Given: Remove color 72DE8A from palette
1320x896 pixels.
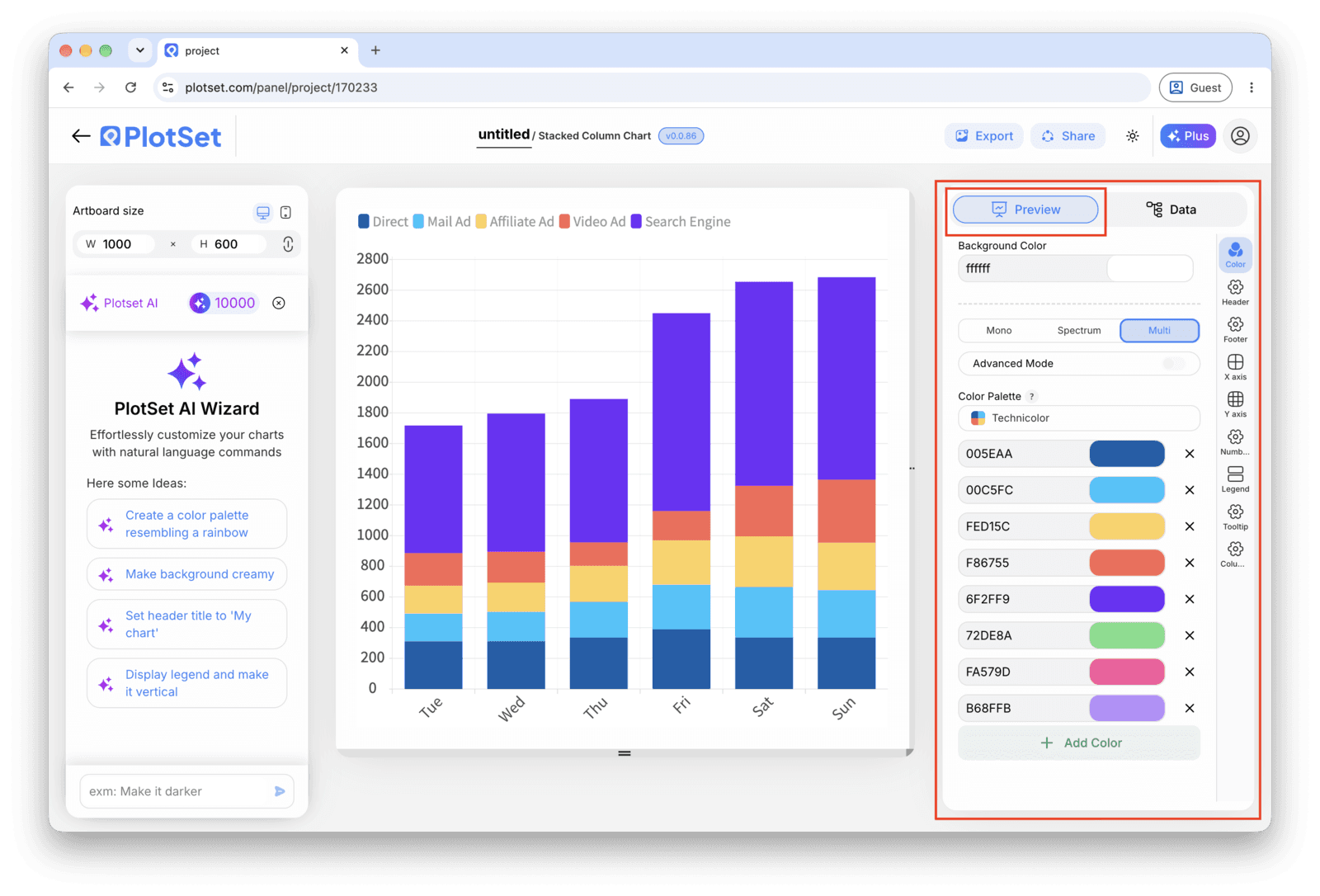Looking at the screenshot, I should pos(1190,635).
